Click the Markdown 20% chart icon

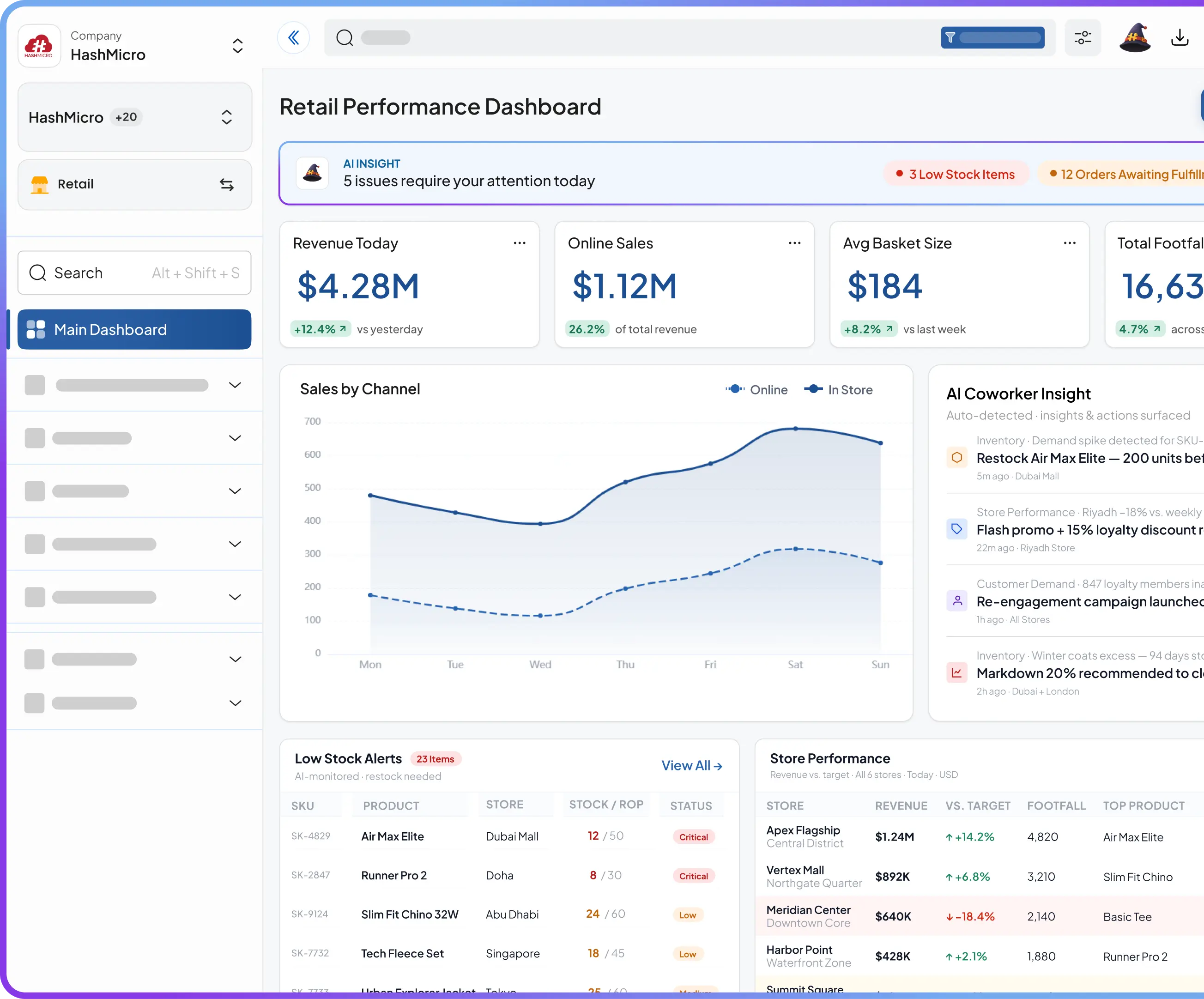[x=957, y=672]
